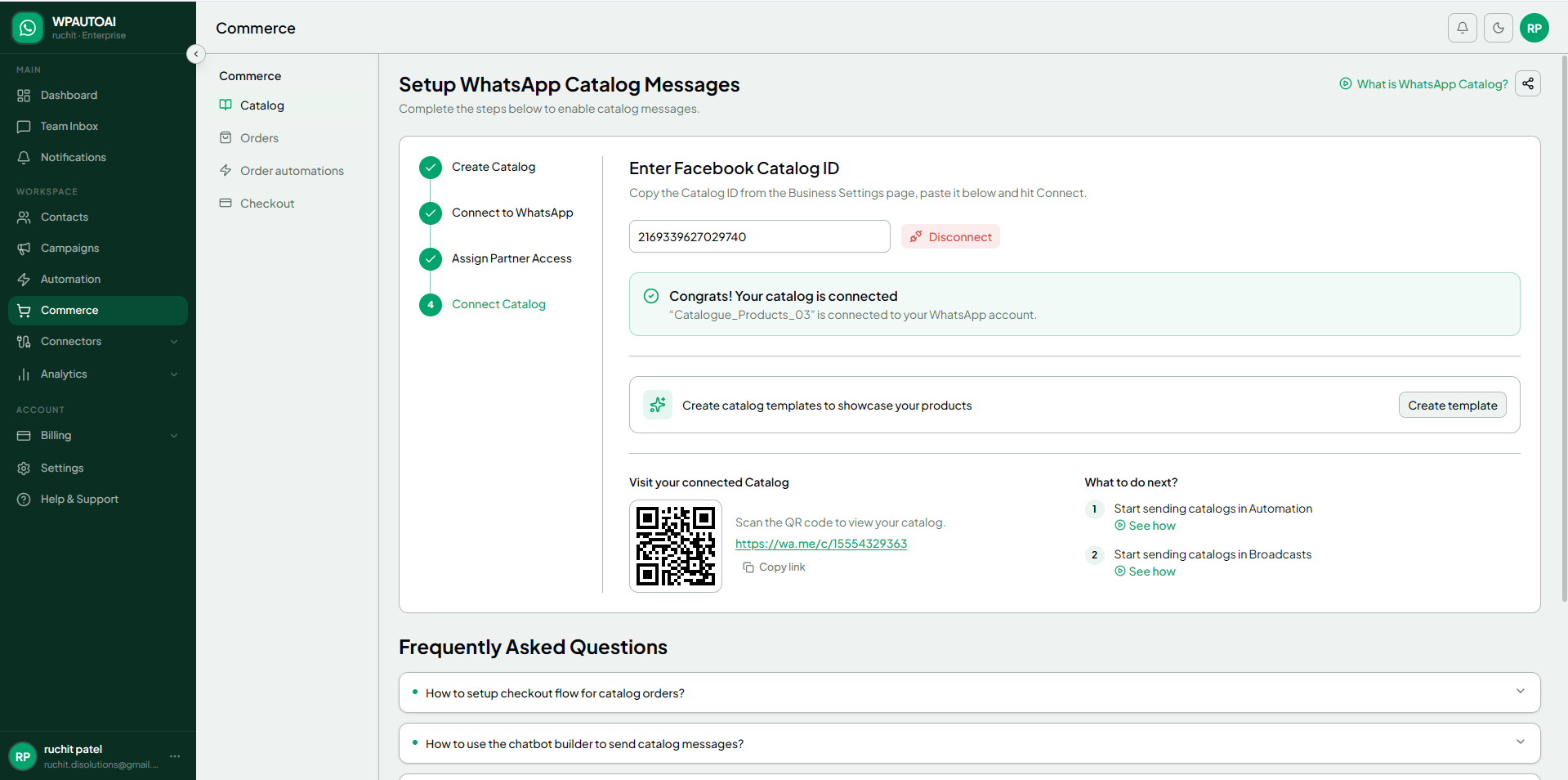
Task: Click the Contacts people icon
Action: click(24, 217)
